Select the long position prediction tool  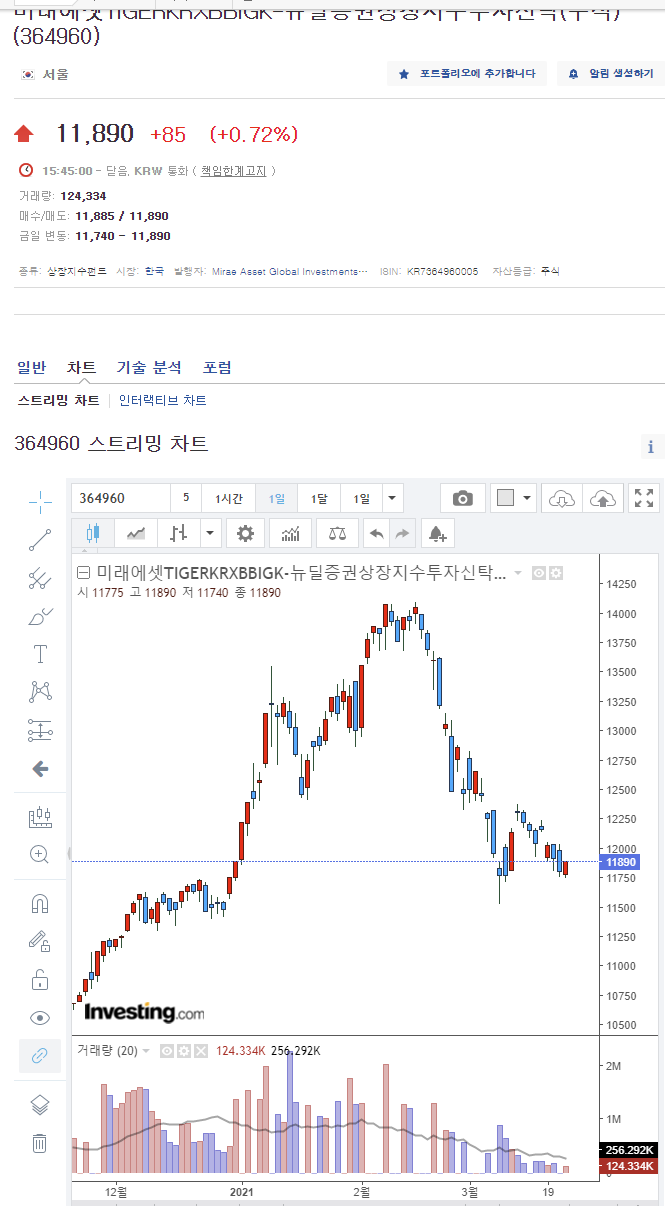pyautogui.click(x=40, y=730)
